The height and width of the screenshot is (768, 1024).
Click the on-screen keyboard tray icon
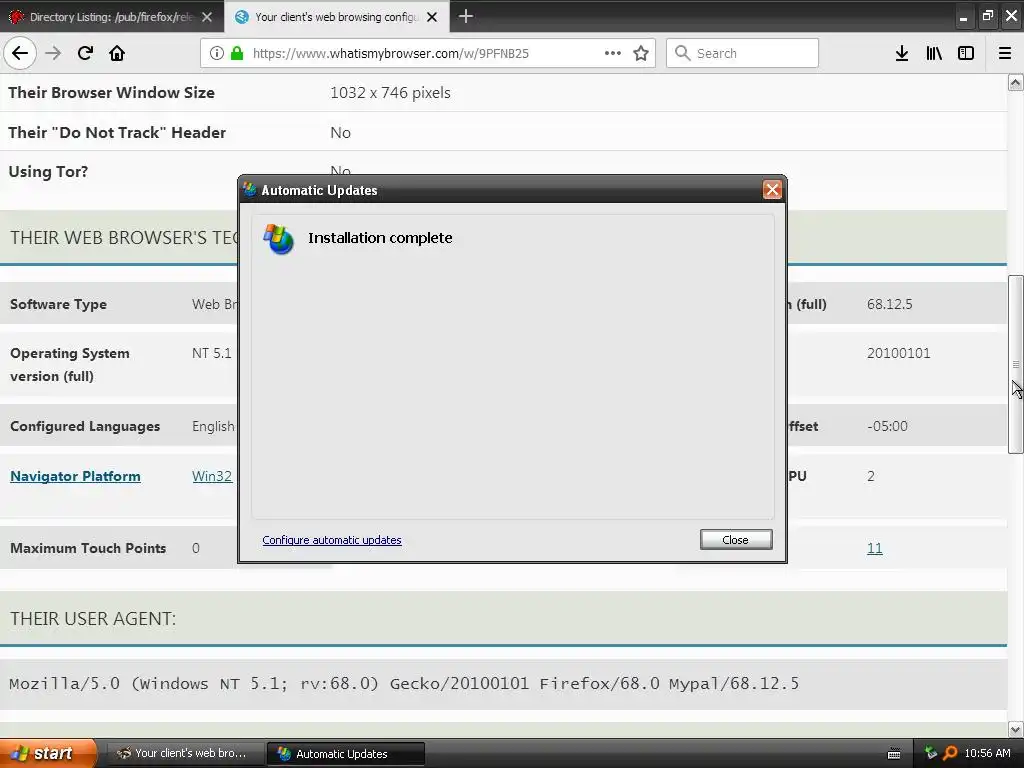(x=894, y=754)
